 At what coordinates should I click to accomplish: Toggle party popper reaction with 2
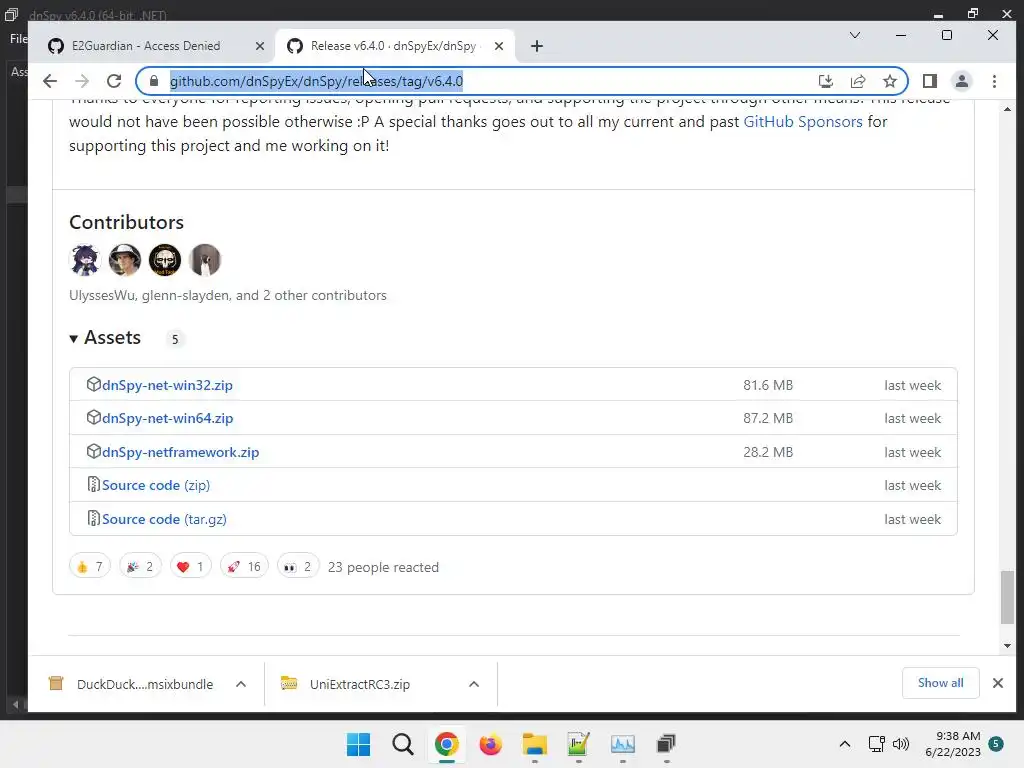140,566
